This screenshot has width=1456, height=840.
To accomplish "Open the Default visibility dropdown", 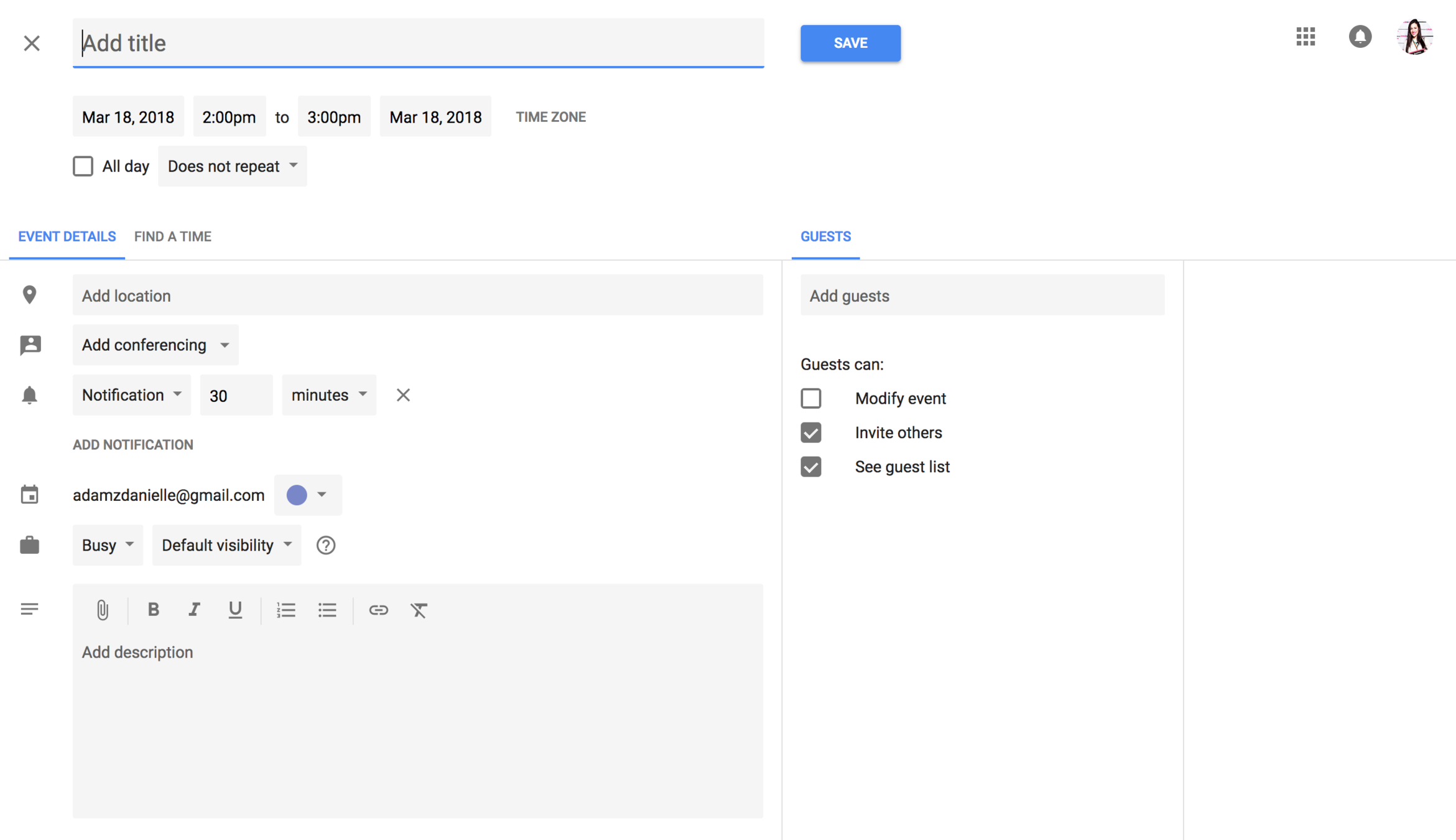I will tap(226, 545).
